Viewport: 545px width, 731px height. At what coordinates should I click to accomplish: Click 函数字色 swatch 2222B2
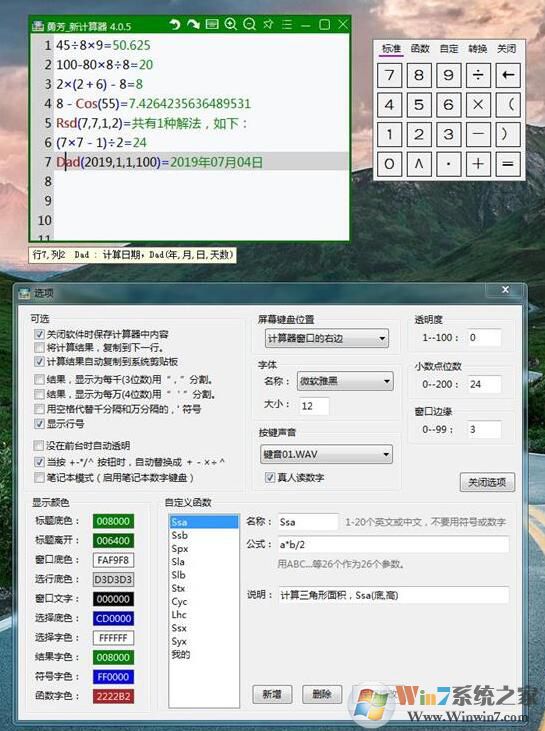click(113, 697)
